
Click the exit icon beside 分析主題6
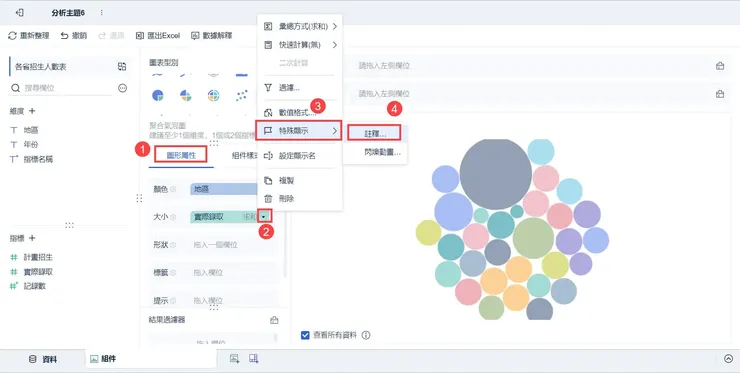[19, 13]
